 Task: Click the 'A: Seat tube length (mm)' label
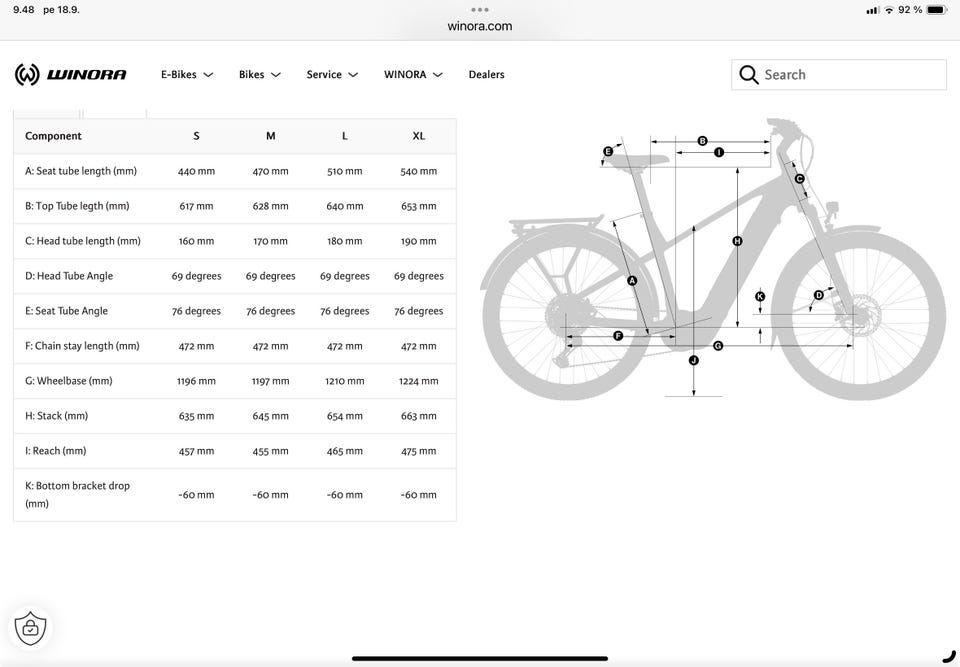[x=81, y=171]
